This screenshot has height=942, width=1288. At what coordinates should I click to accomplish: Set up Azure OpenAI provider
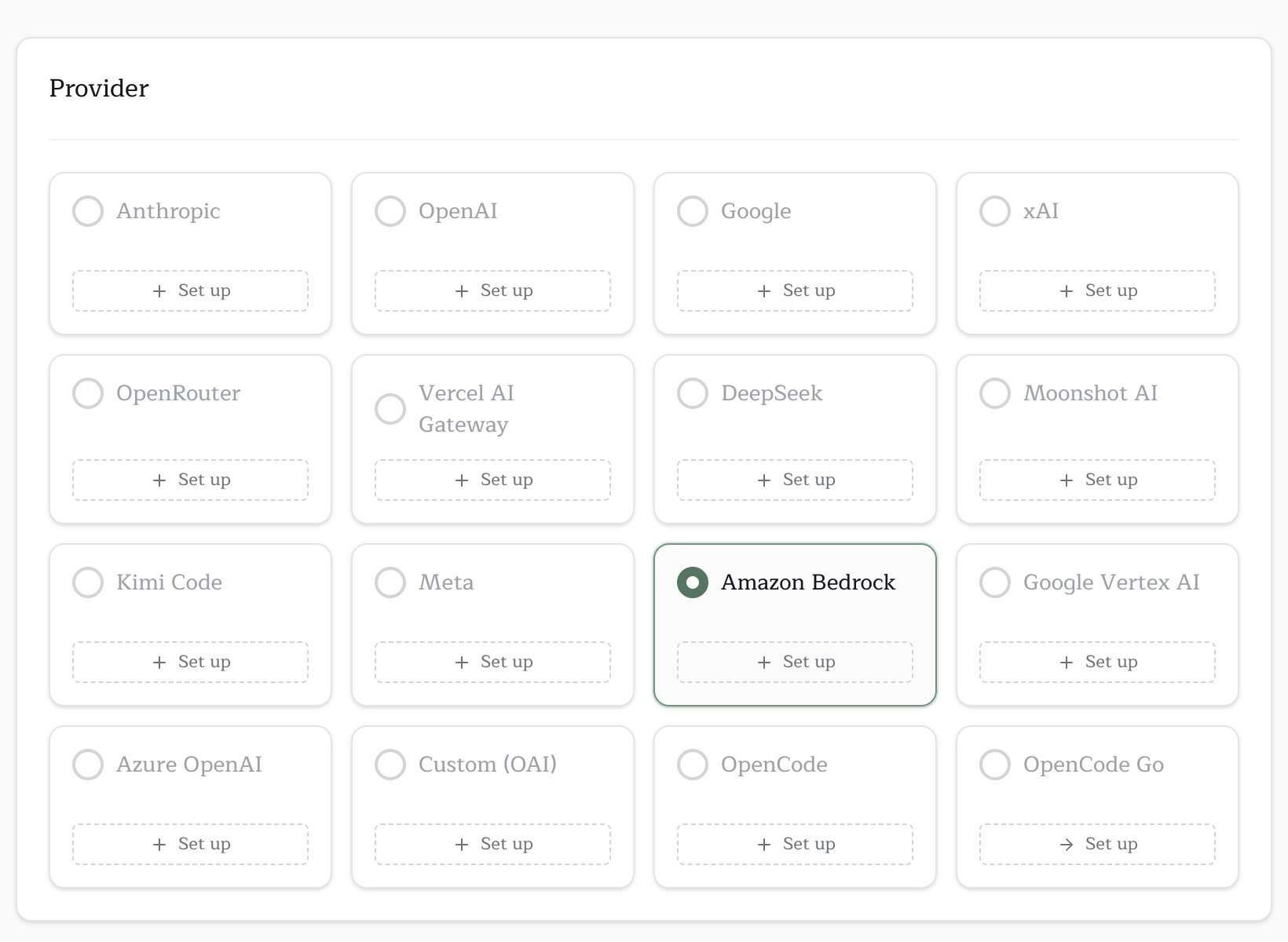(x=191, y=845)
